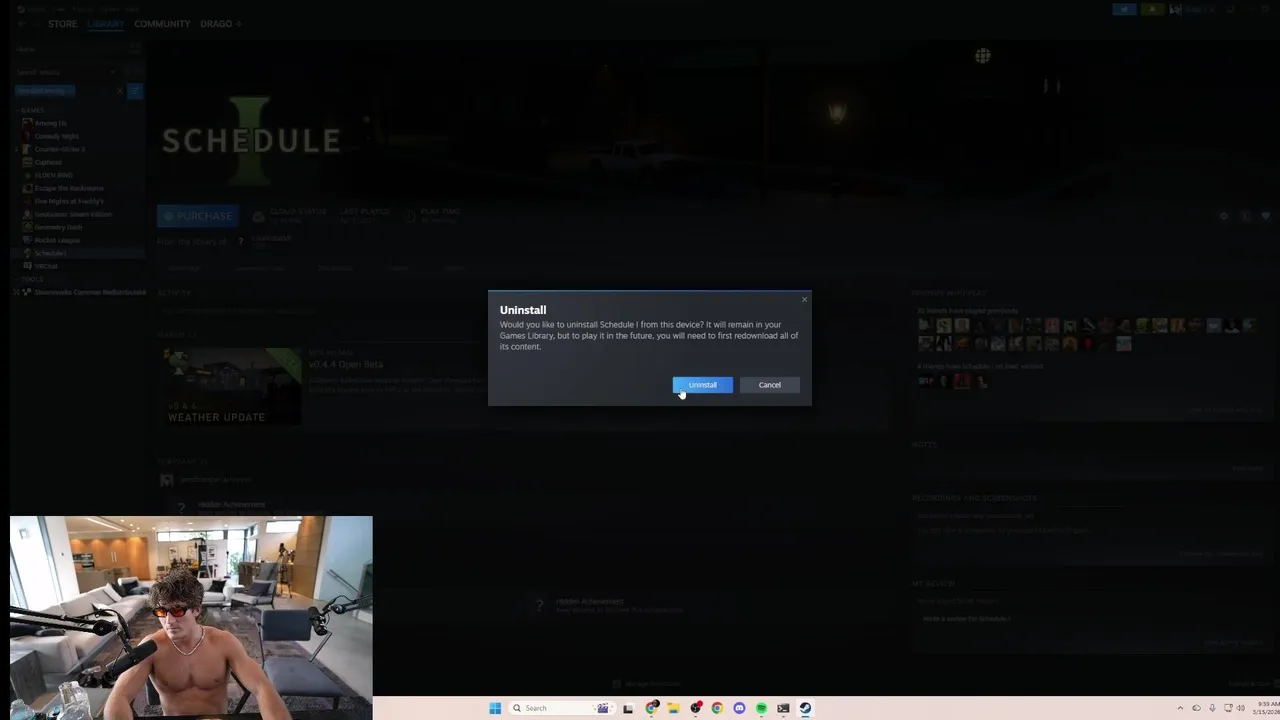Open the WEATHER UPDATE news thumbnail
The height and width of the screenshot is (720, 1280).
(x=230, y=386)
